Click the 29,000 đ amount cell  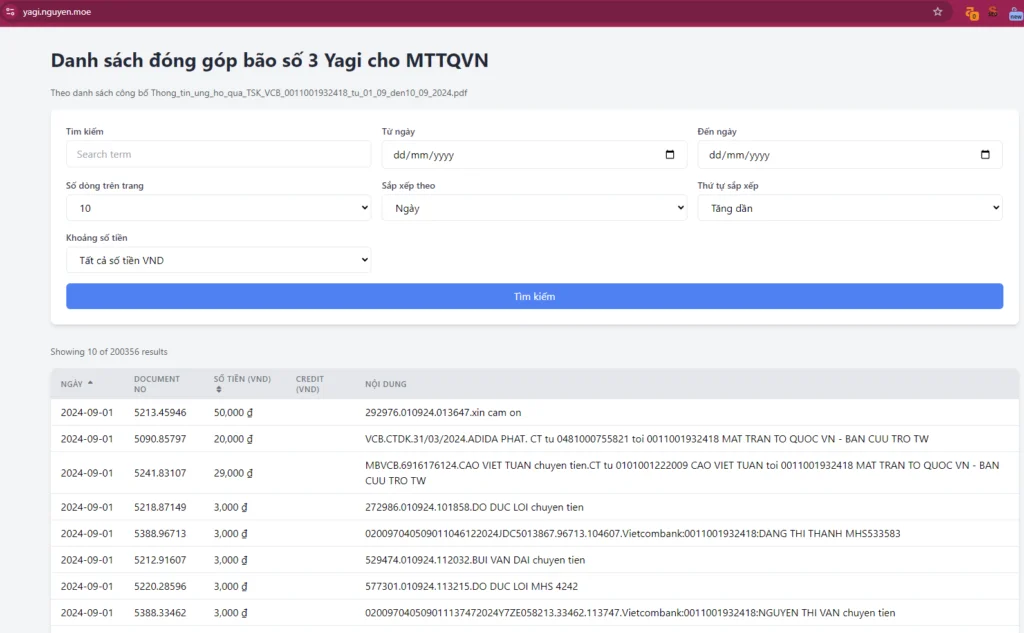[233, 473]
